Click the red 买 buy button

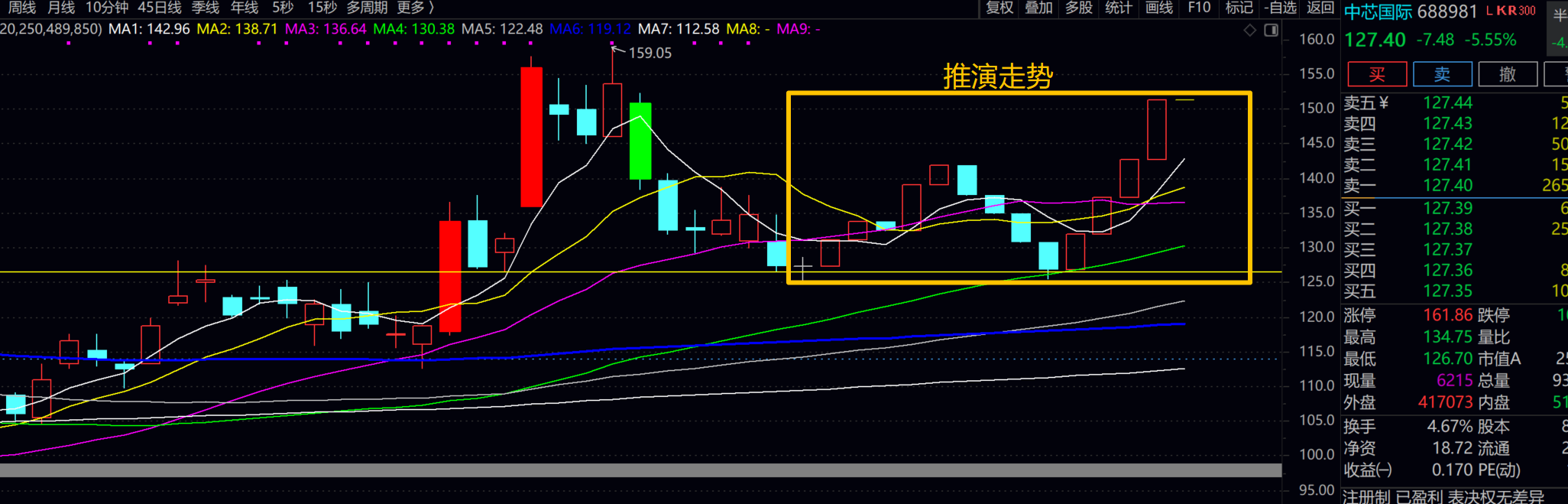tap(1377, 74)
